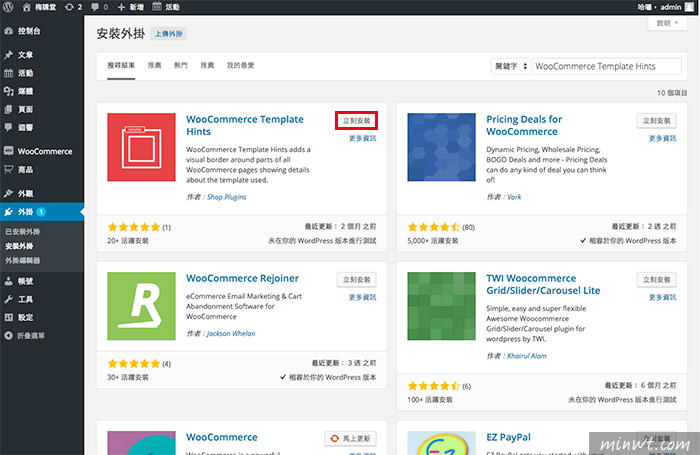Screen dimensions: 700x455
Task: Open 更多資訊 for TWI Woocommerce plugin
Action: tap(662, 297)
